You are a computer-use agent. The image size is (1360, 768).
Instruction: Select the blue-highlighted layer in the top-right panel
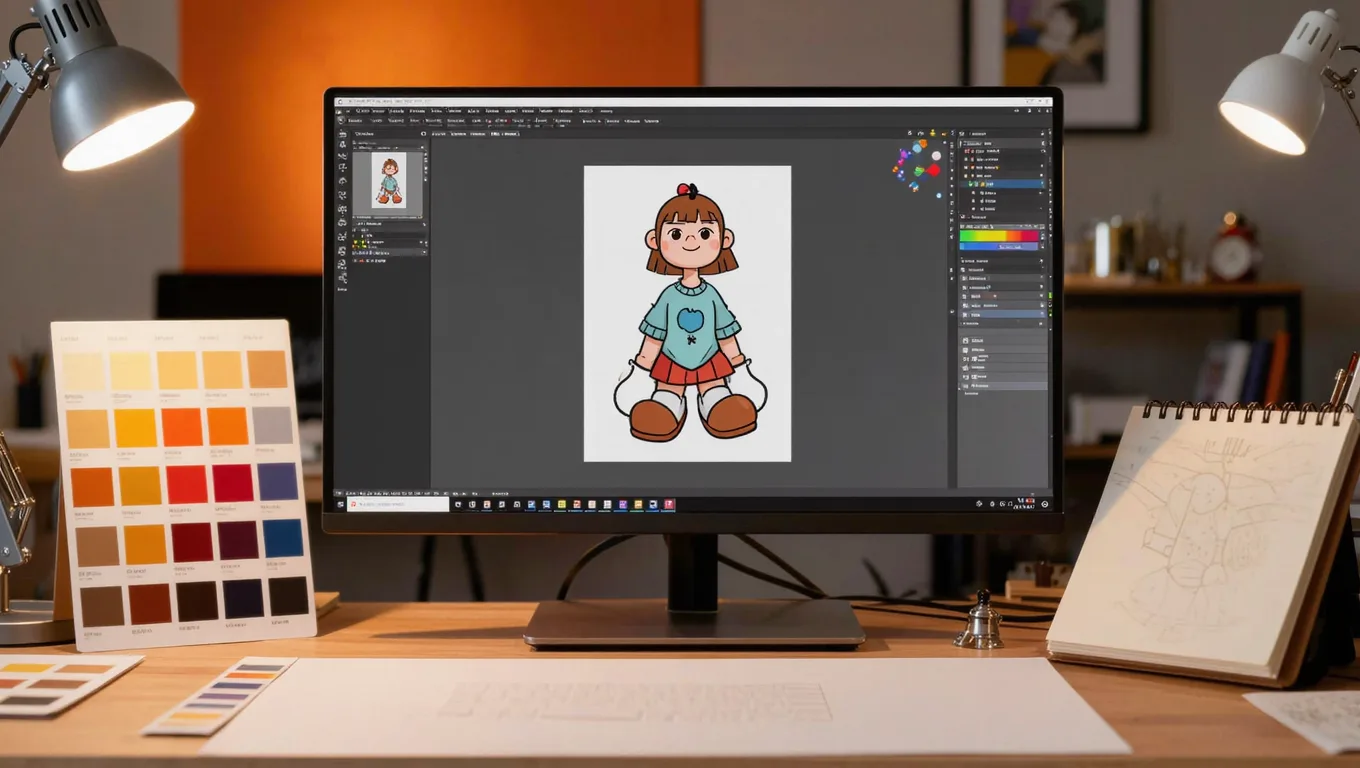1002,184
